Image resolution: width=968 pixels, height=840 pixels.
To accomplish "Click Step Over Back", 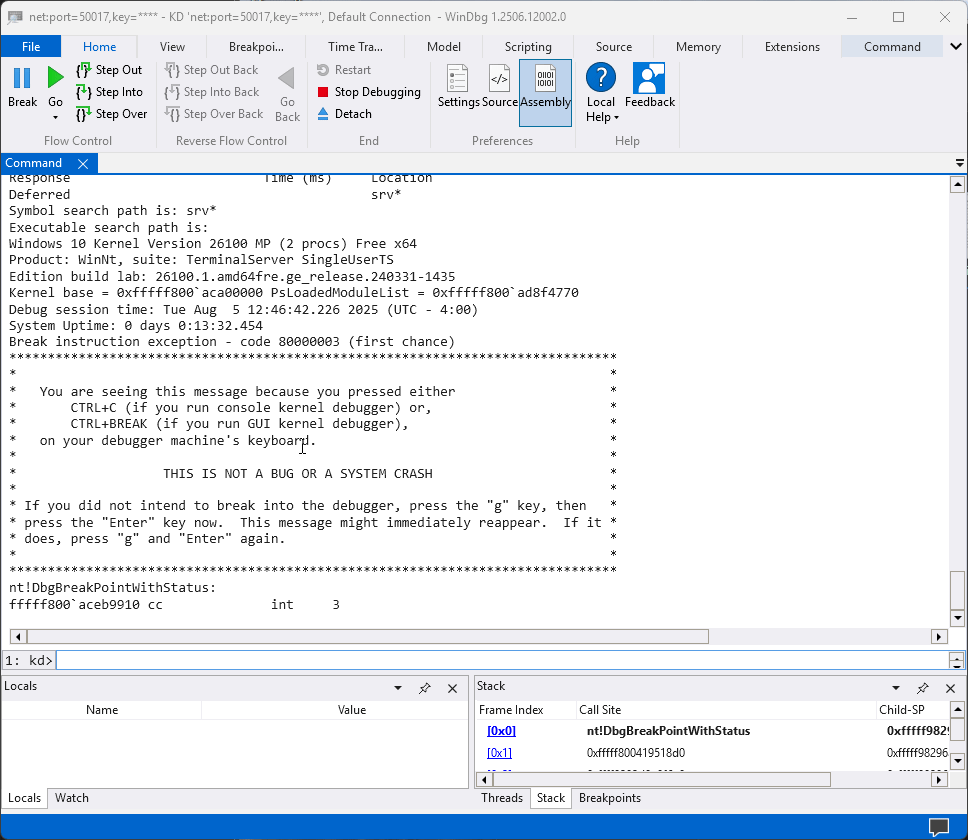I will point(214,114).
